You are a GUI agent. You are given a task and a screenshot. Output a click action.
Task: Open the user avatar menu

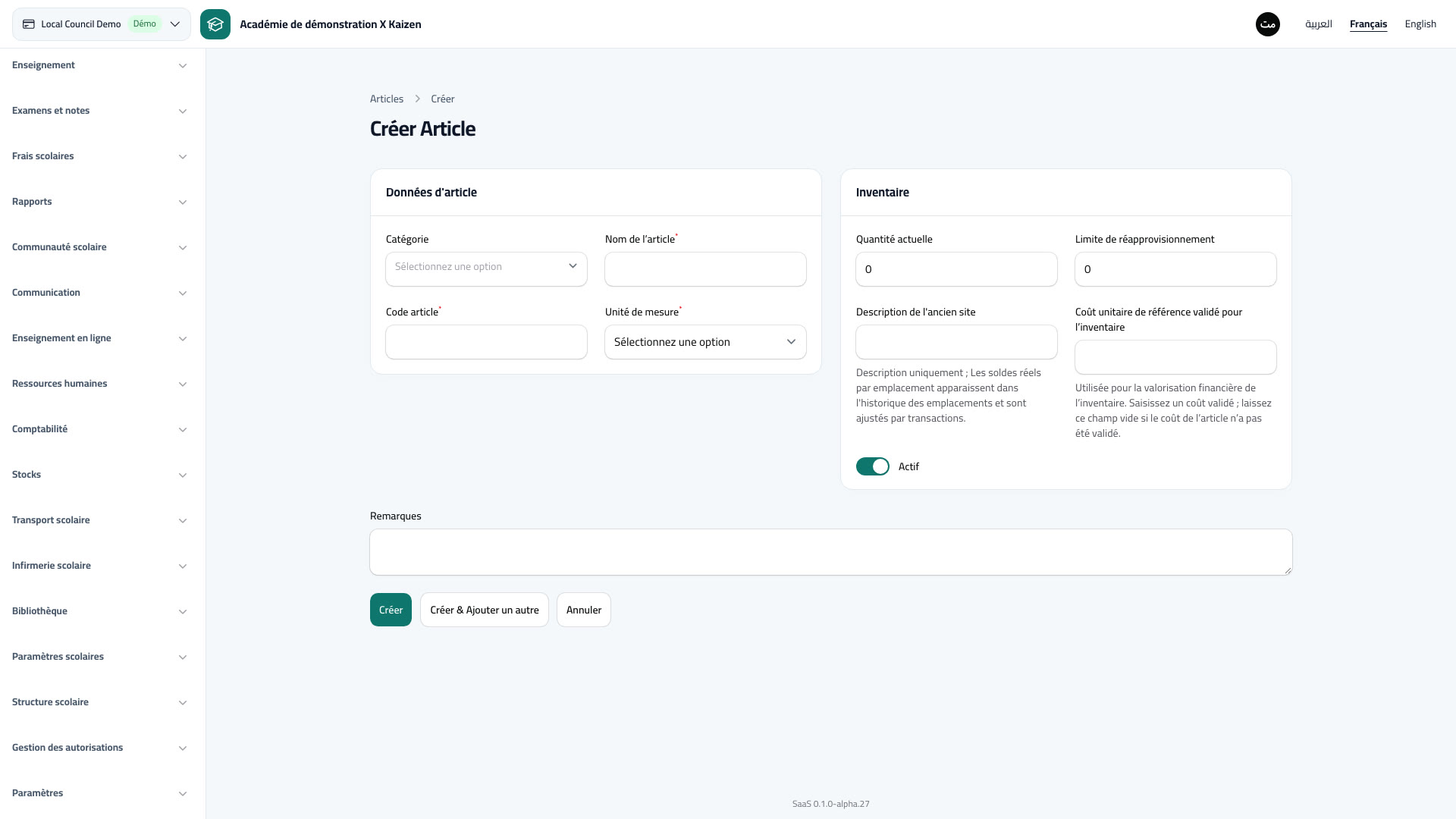click(x=1268, y=24)
